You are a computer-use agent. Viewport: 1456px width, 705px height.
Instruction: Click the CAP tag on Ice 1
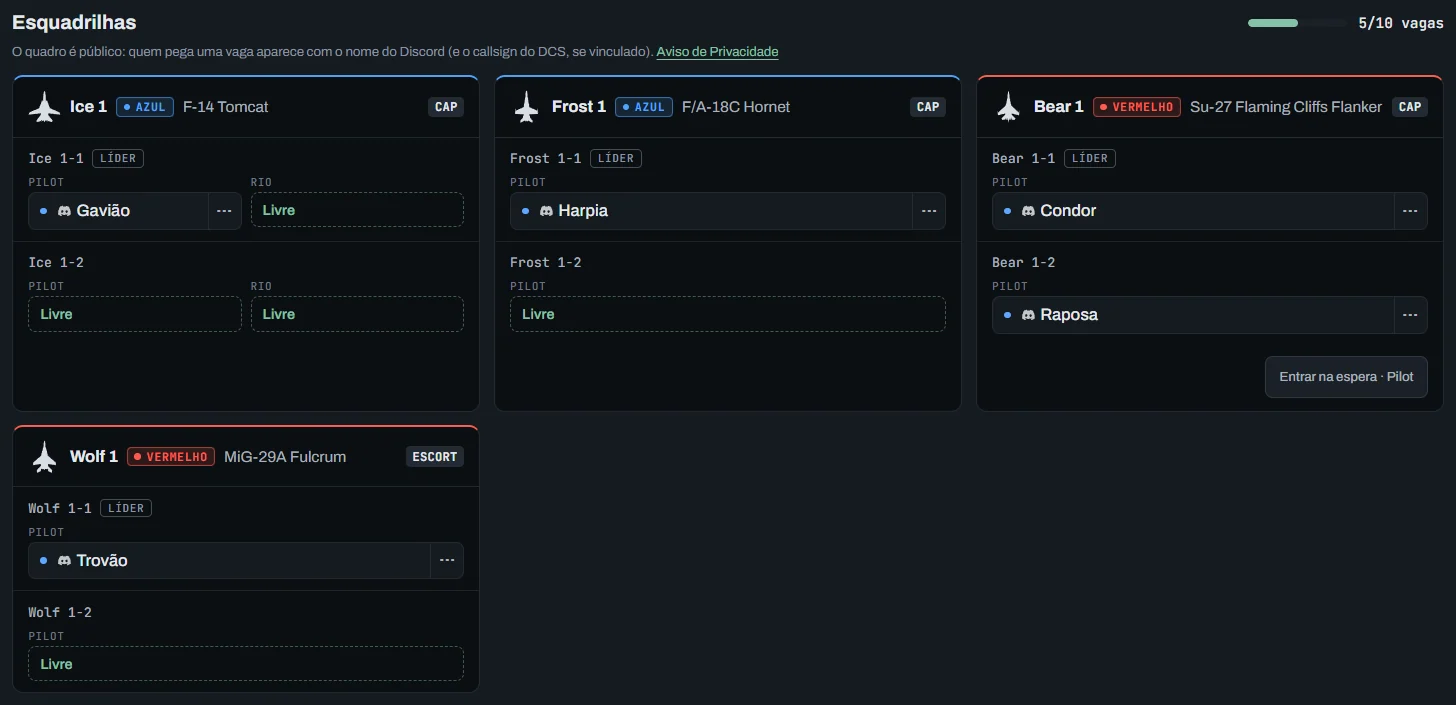(x=446, y=107)
